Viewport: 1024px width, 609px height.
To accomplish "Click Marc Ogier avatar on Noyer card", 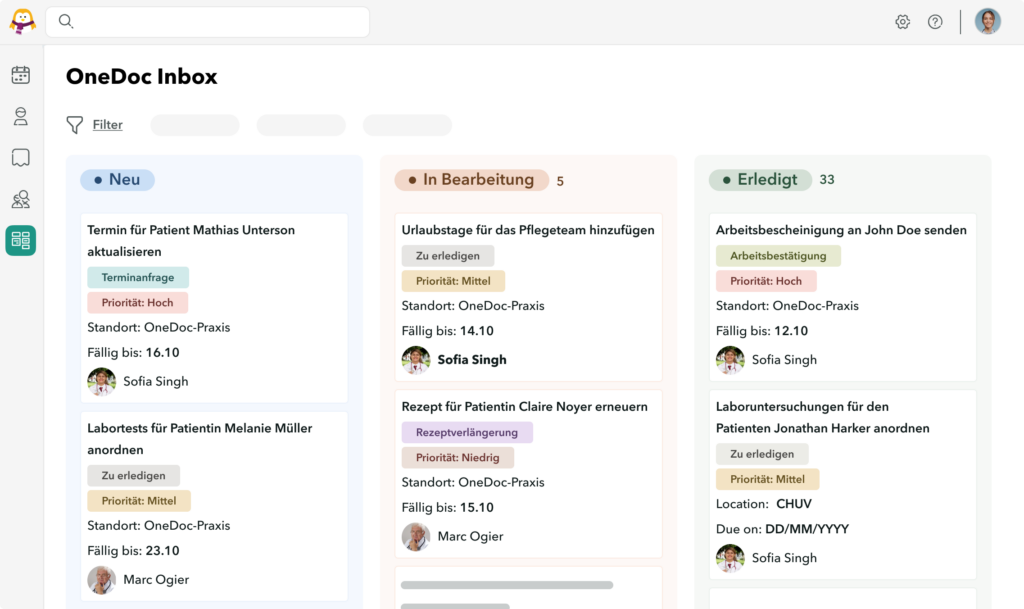I will tap(415, 537).
